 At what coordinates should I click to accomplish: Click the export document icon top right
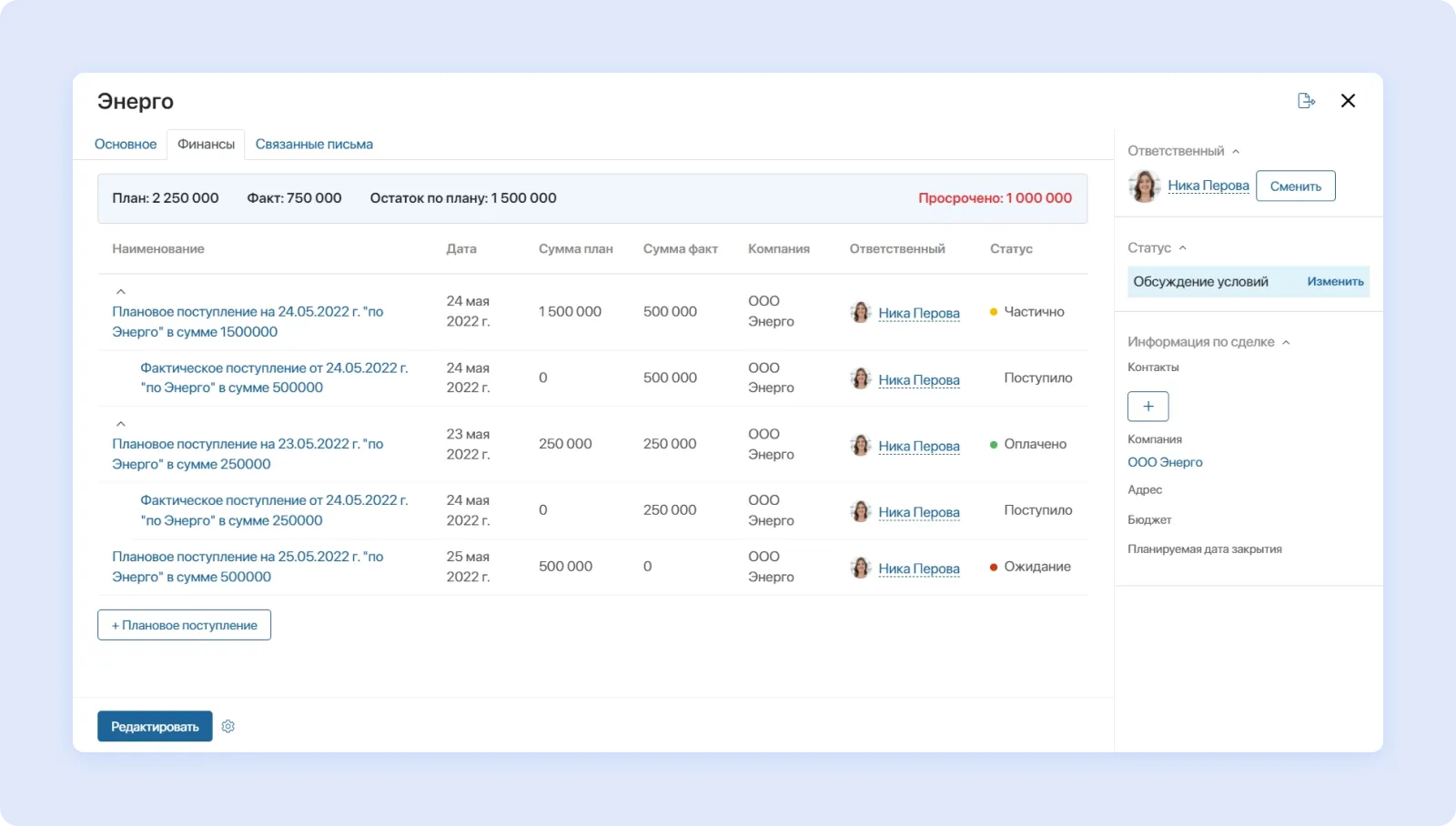pyautogui.click(x=1307, y=100)
